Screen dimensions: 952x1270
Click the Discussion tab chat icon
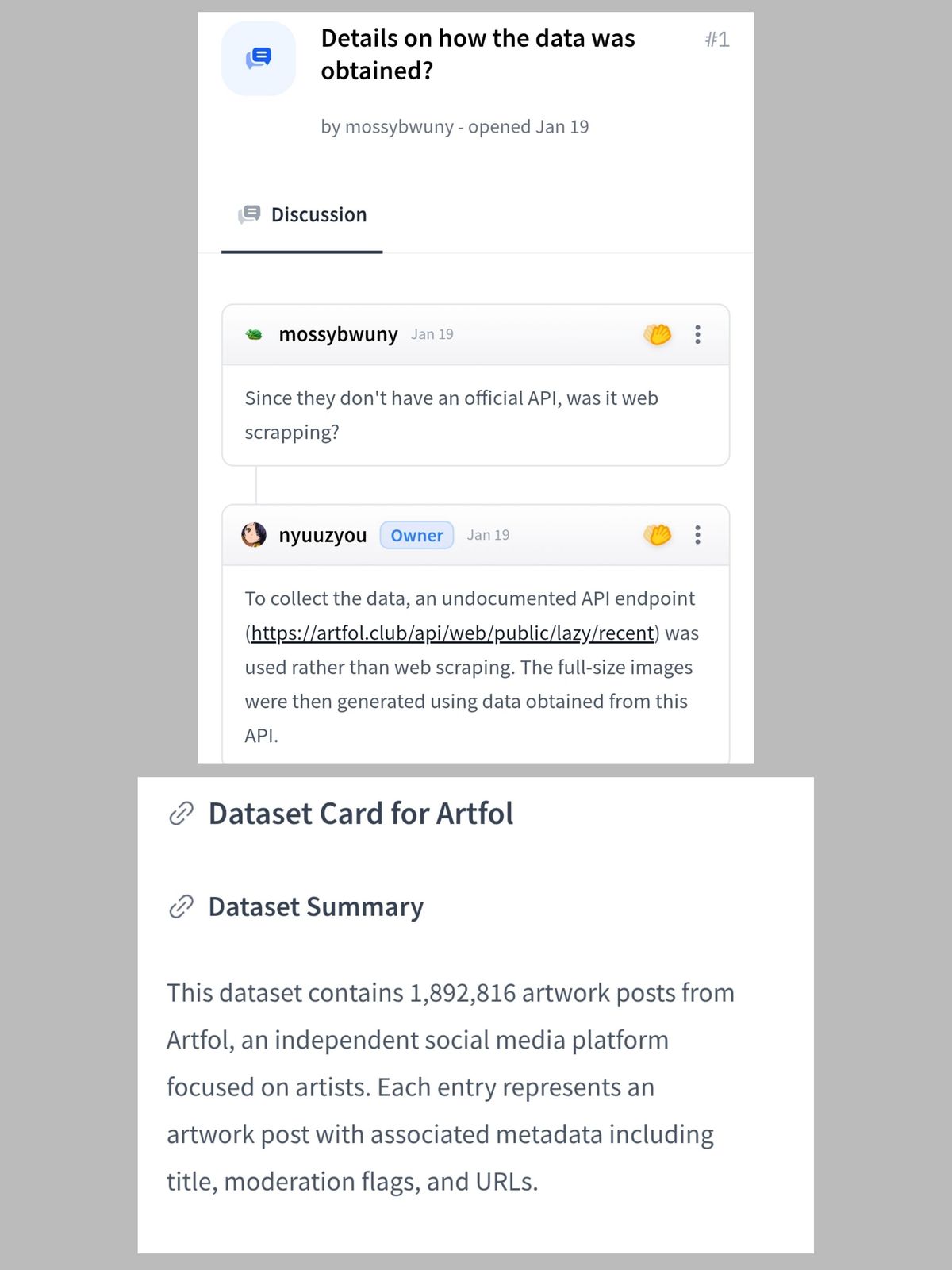tap(249, 214)
